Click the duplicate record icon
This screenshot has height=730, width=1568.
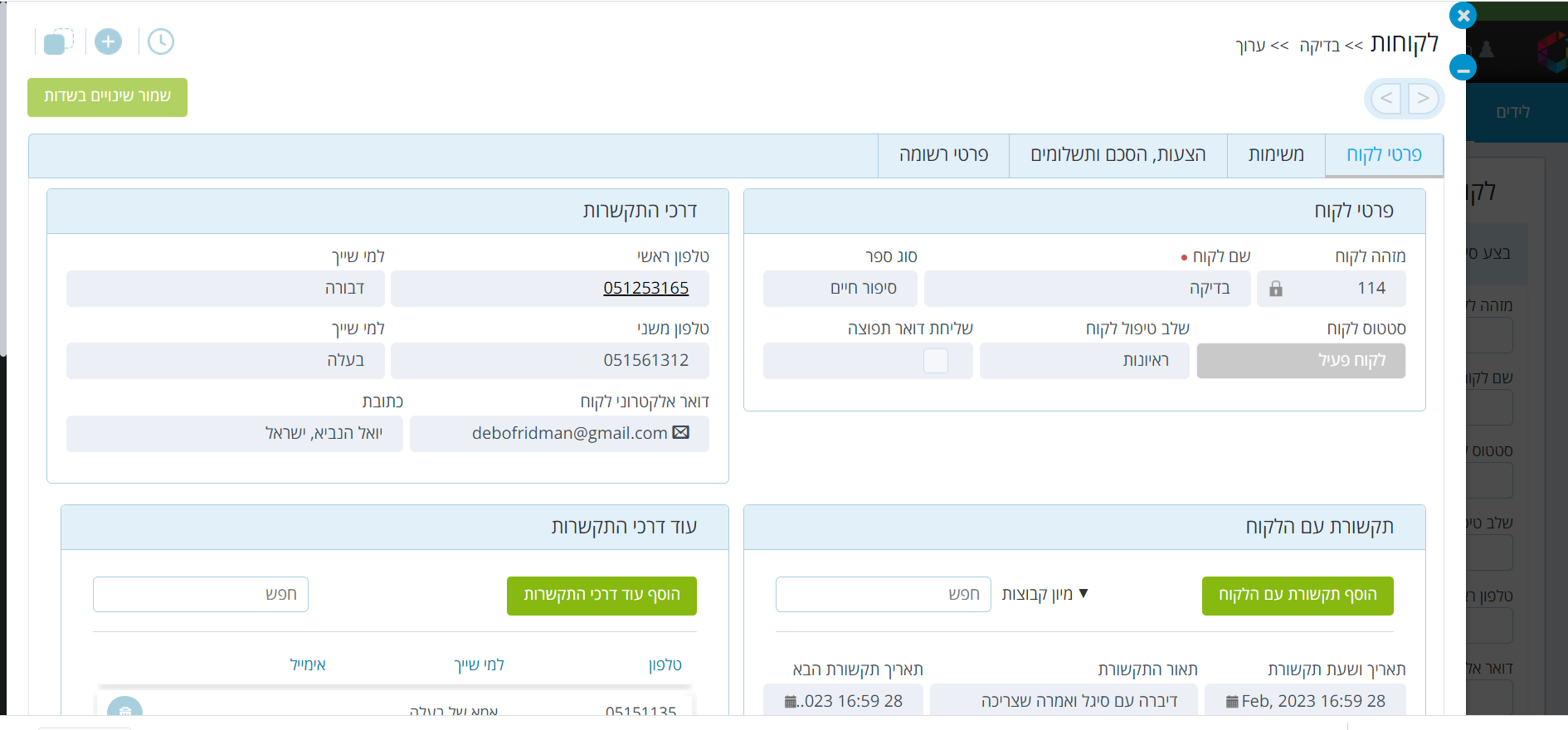pyautogui.click(x=58, y=41)
